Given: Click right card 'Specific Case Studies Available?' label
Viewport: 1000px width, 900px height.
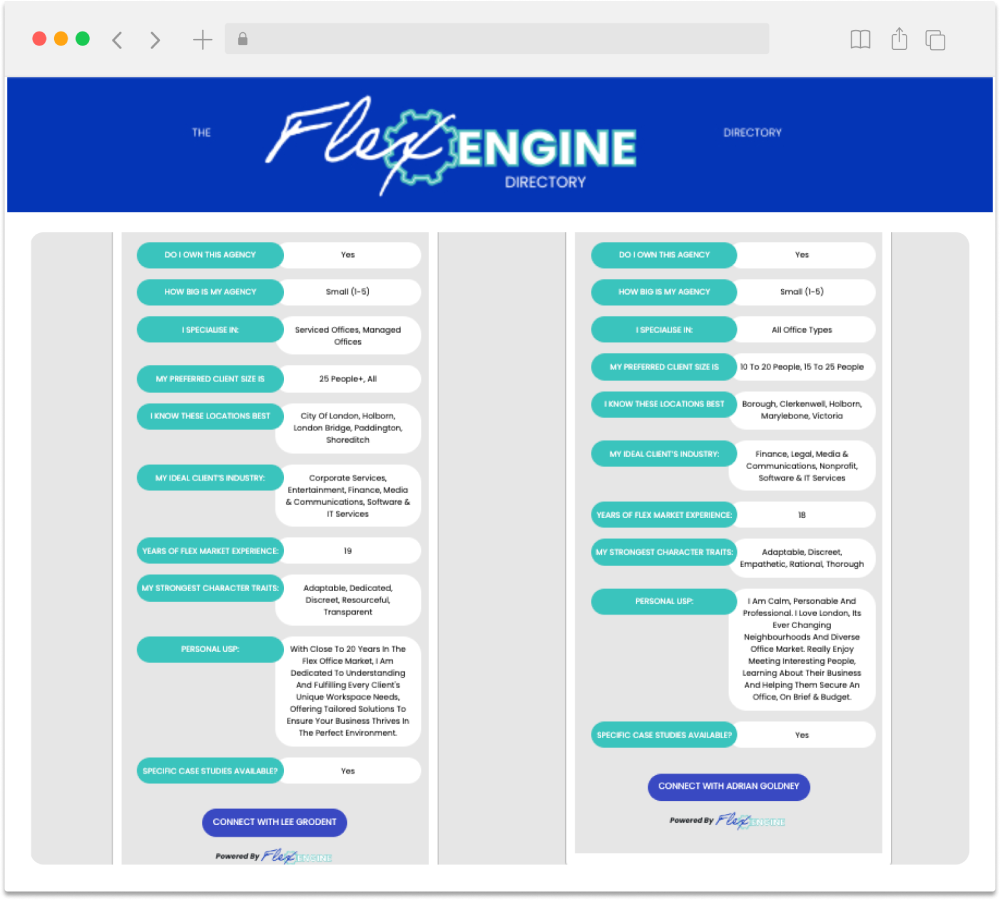Looking at the screenshot, I should click(664, 735).
